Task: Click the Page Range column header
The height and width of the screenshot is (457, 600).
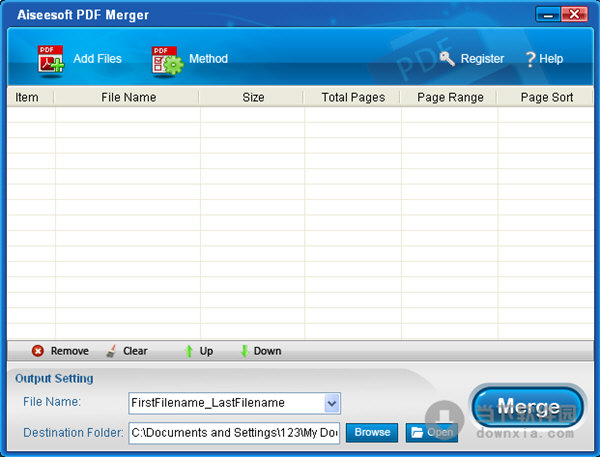Action: 449,97
